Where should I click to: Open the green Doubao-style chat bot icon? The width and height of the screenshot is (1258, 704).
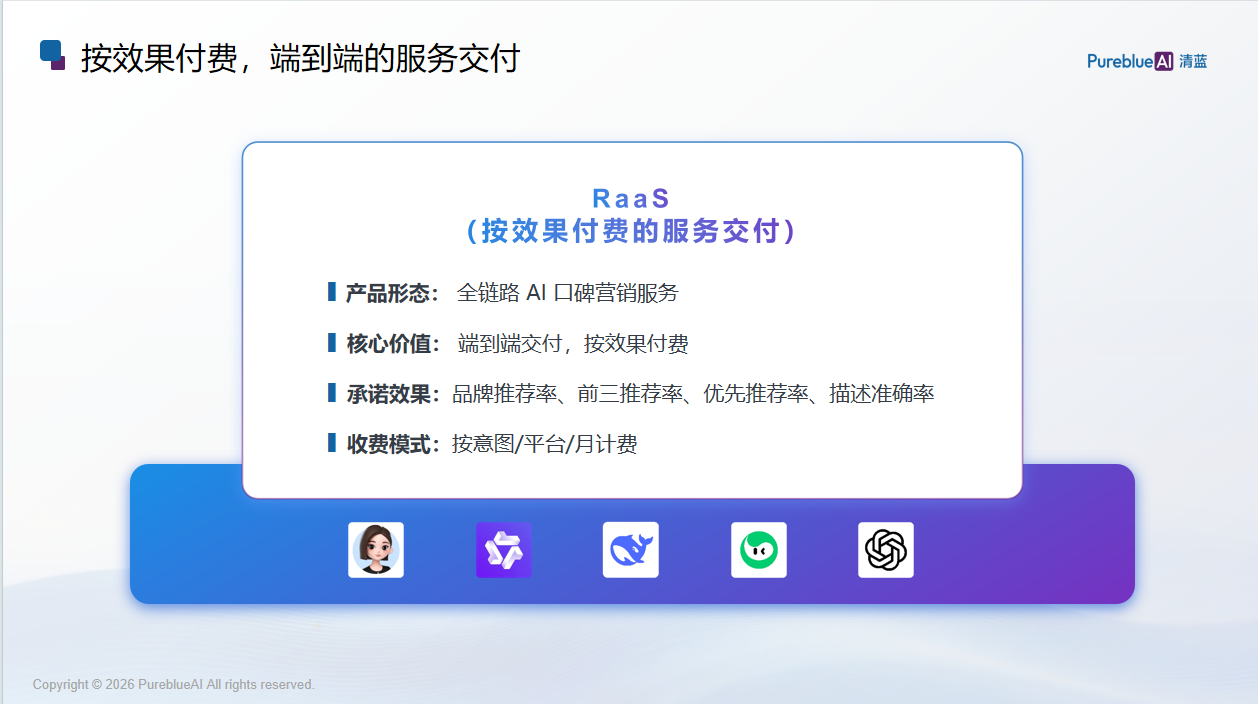[x=759, y=550]
